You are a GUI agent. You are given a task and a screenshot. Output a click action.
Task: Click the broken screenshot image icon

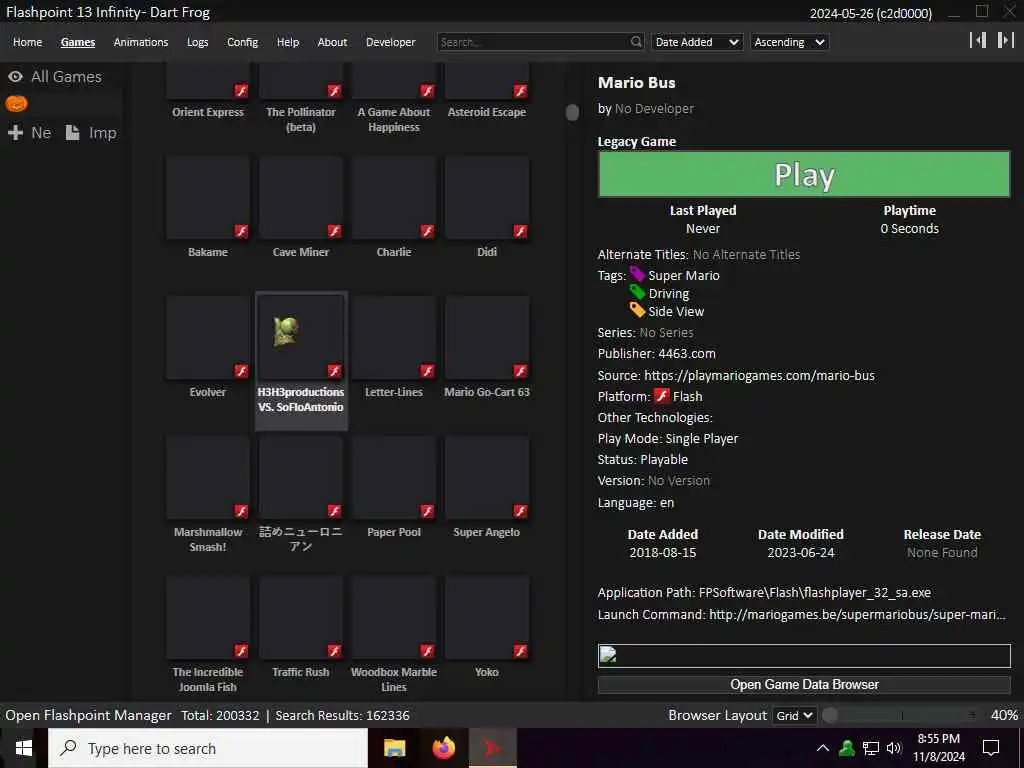pyautogui.click(x=608, y=654)
